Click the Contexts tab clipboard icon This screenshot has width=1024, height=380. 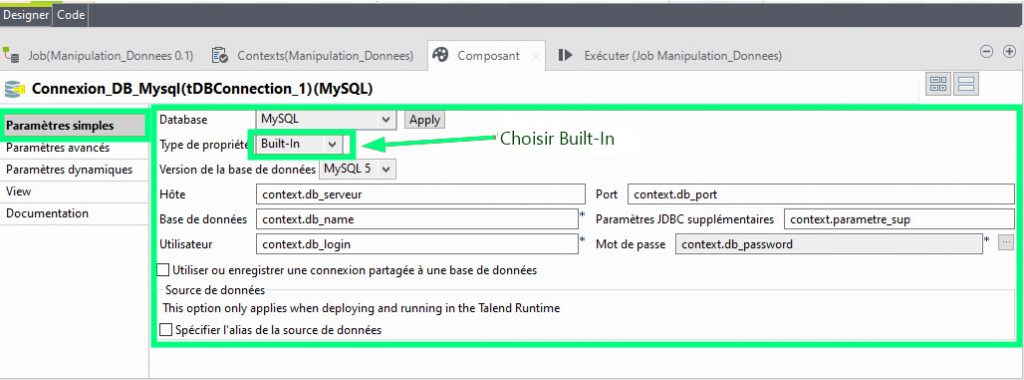click(220, 55)
